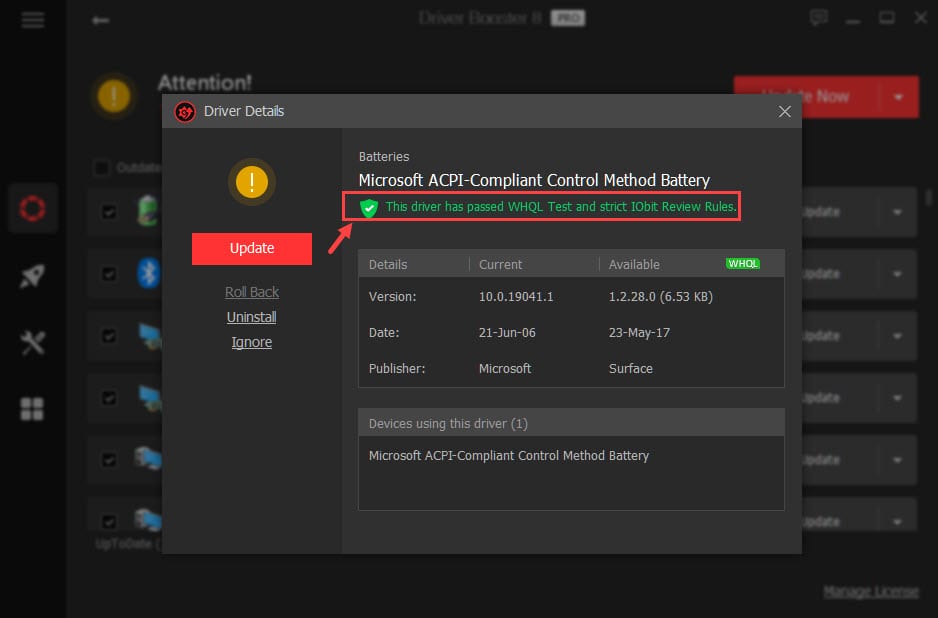Click the main window vertical scrollbar
This screenshot has width=938, height=618.
point(929,197)
